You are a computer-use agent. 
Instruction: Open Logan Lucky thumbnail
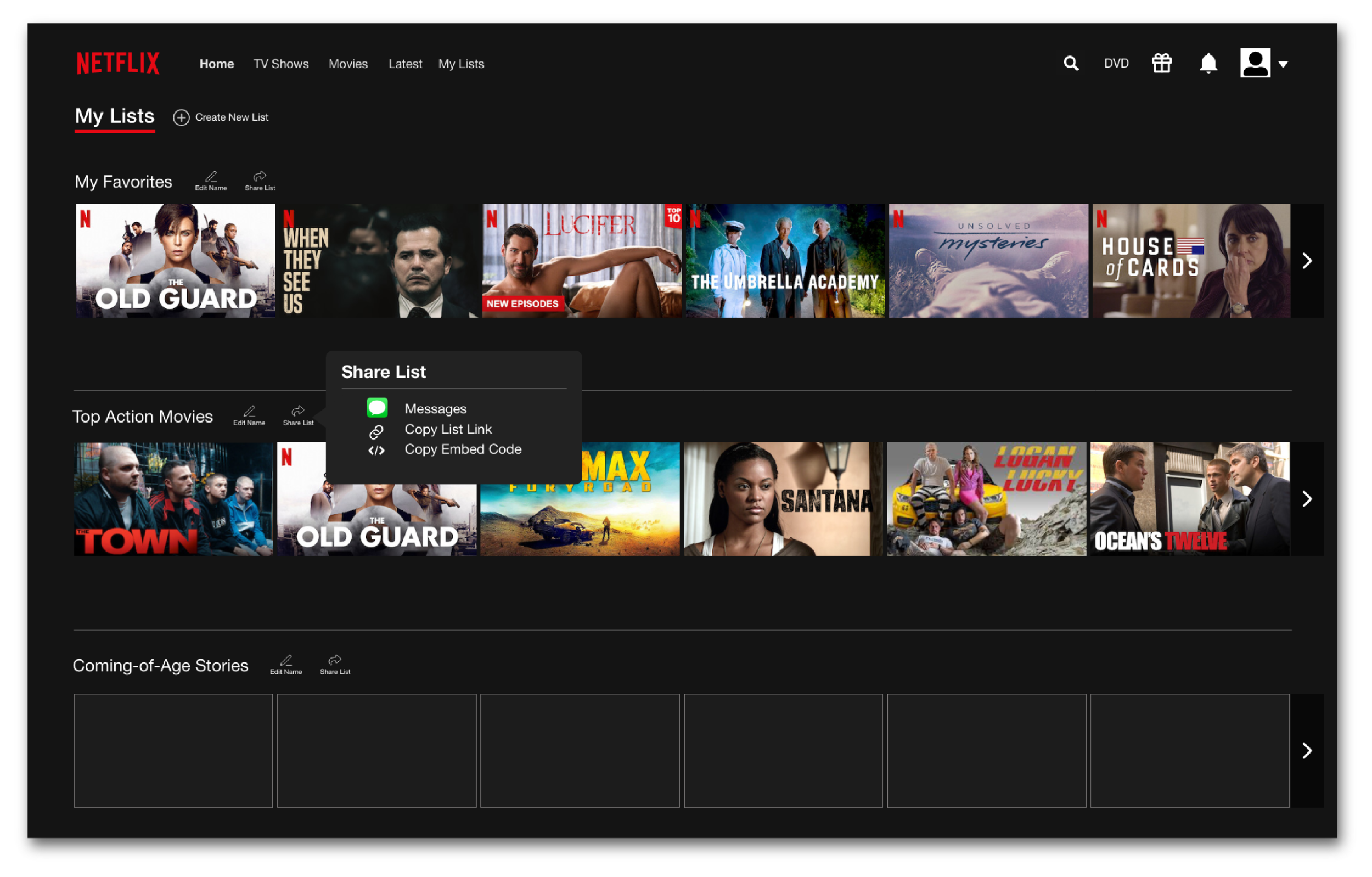pyautogui.click(x=986, y=499)
